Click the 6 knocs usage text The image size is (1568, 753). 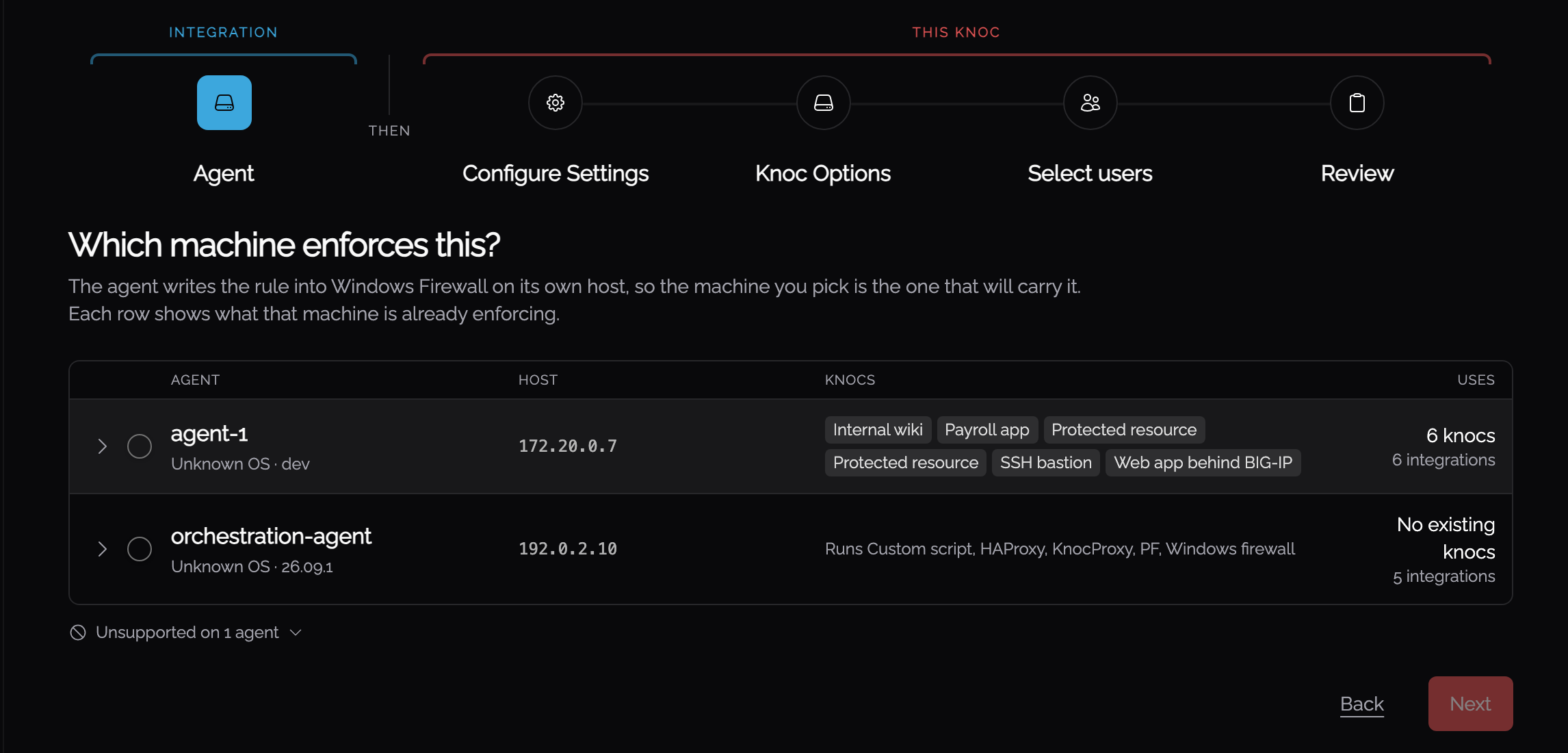[1461, 435]
